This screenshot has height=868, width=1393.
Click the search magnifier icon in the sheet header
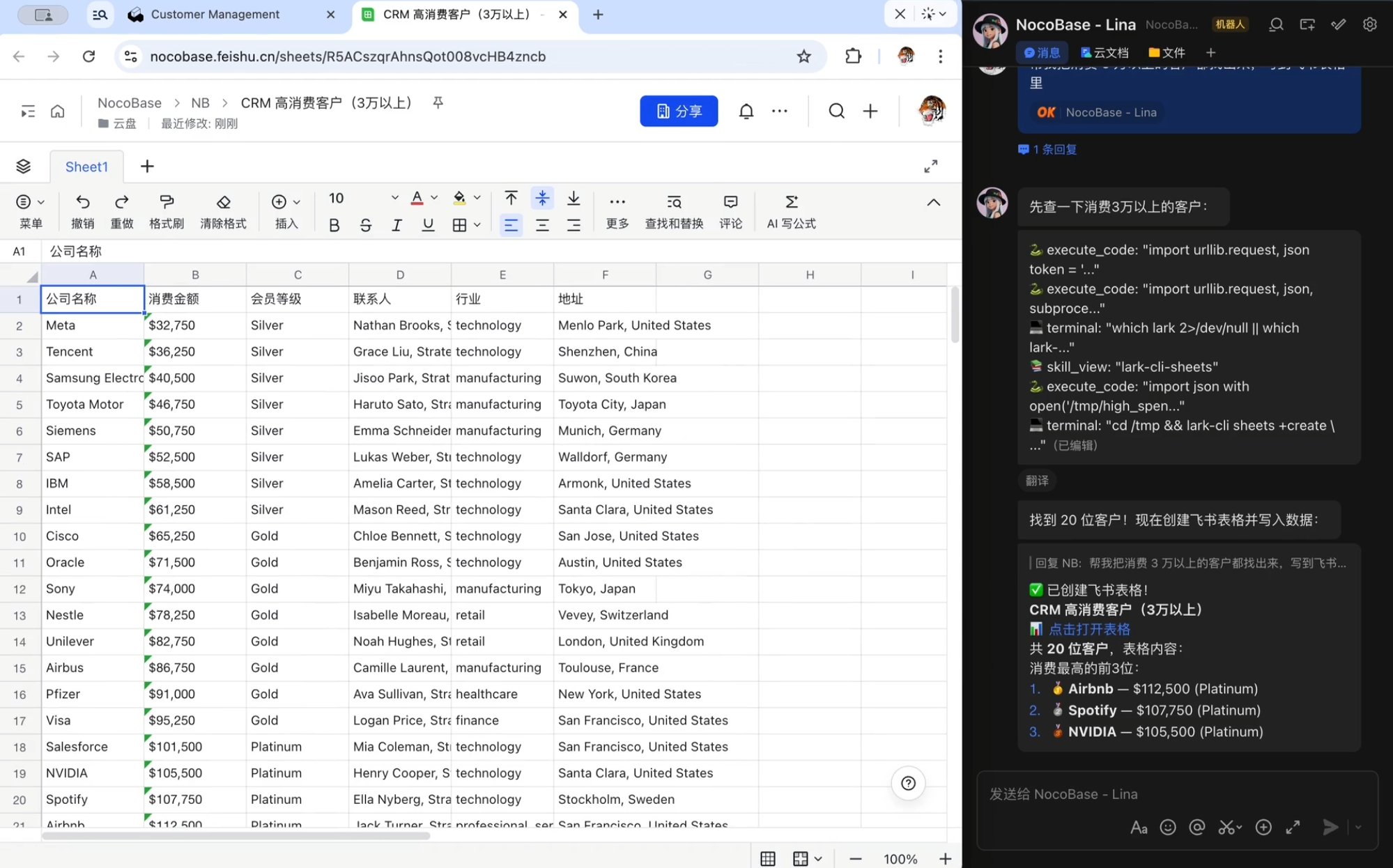tap(836, 111)
